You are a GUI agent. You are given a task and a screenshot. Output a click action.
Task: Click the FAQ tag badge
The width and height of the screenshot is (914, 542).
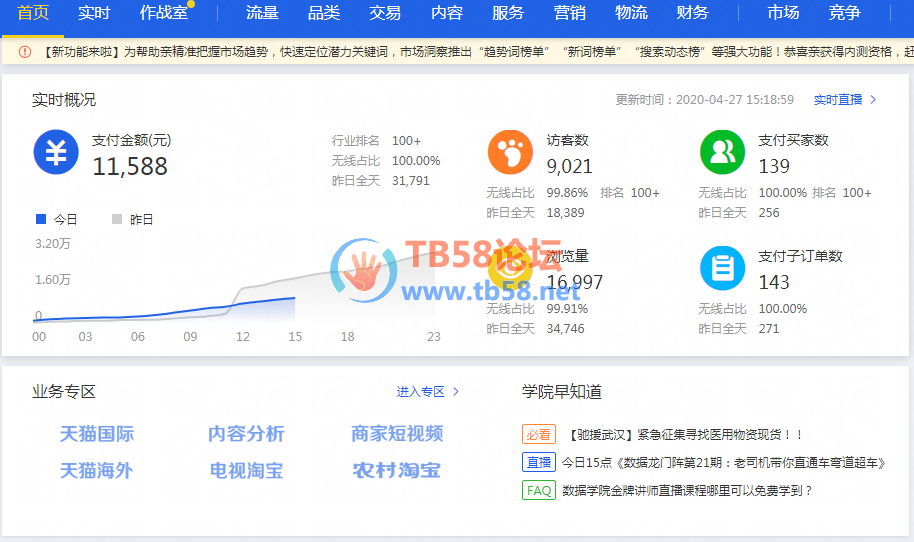coord(539,490)
